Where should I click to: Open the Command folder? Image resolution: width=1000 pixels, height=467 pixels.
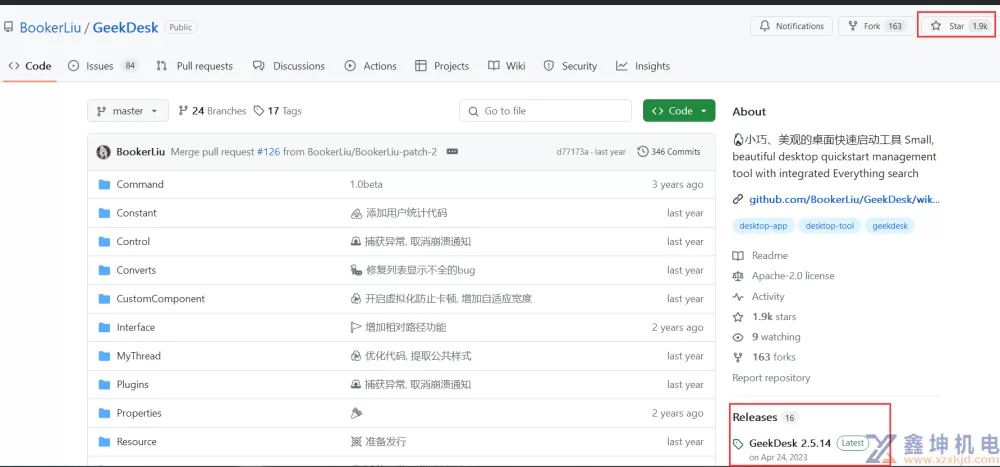pos(140,184)
